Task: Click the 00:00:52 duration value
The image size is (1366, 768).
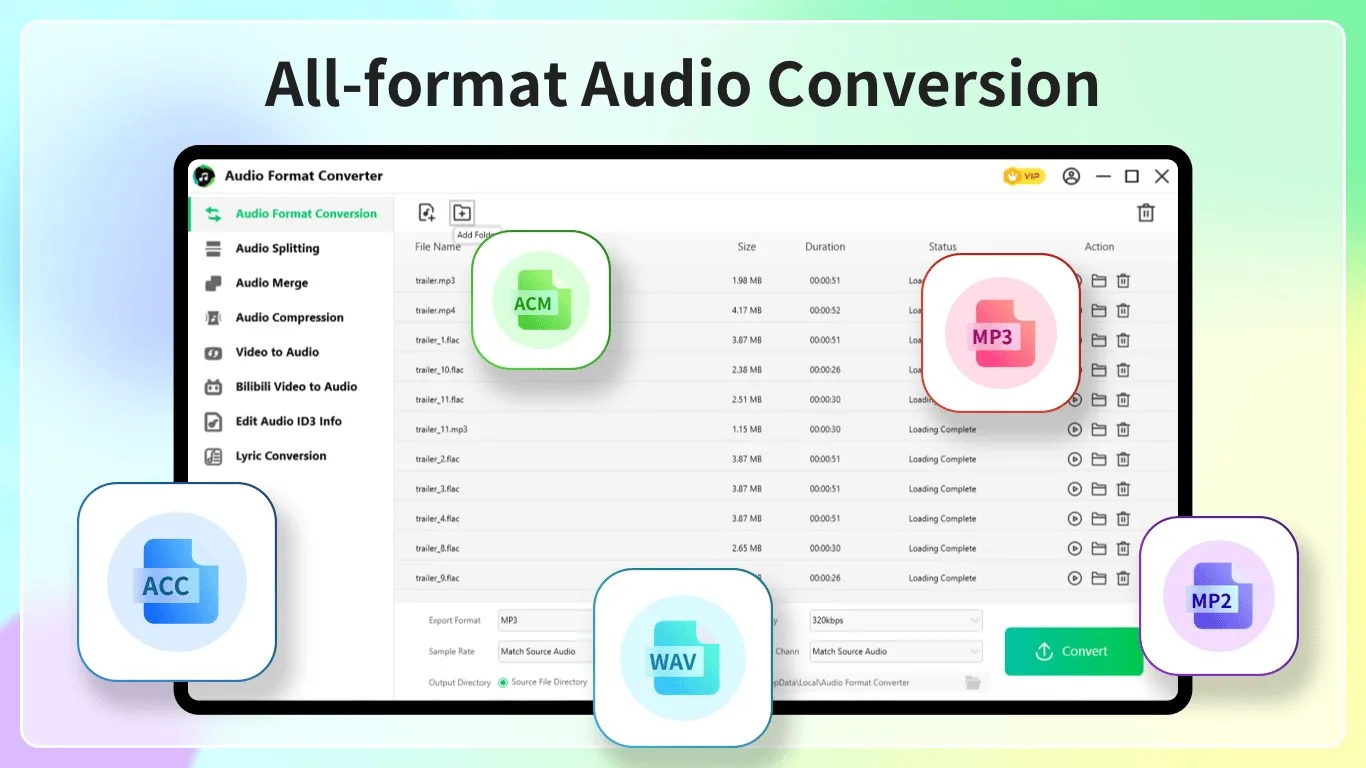Action: (825, 311)
